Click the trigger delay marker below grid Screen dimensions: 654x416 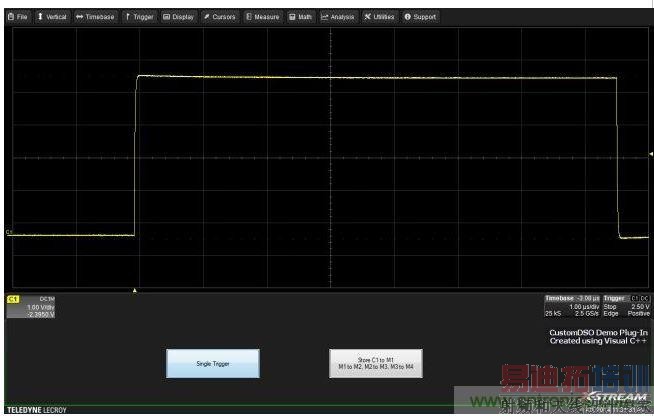pos(135,290)
